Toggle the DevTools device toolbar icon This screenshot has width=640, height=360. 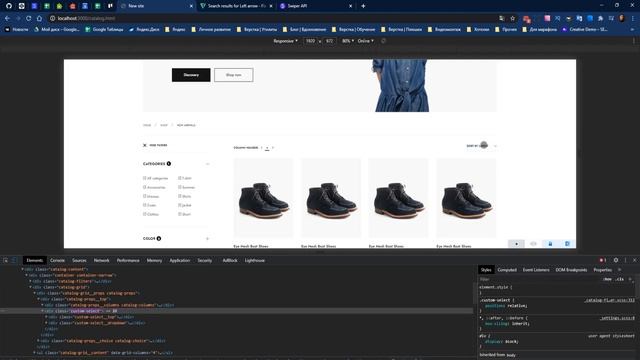pos(14,260)
